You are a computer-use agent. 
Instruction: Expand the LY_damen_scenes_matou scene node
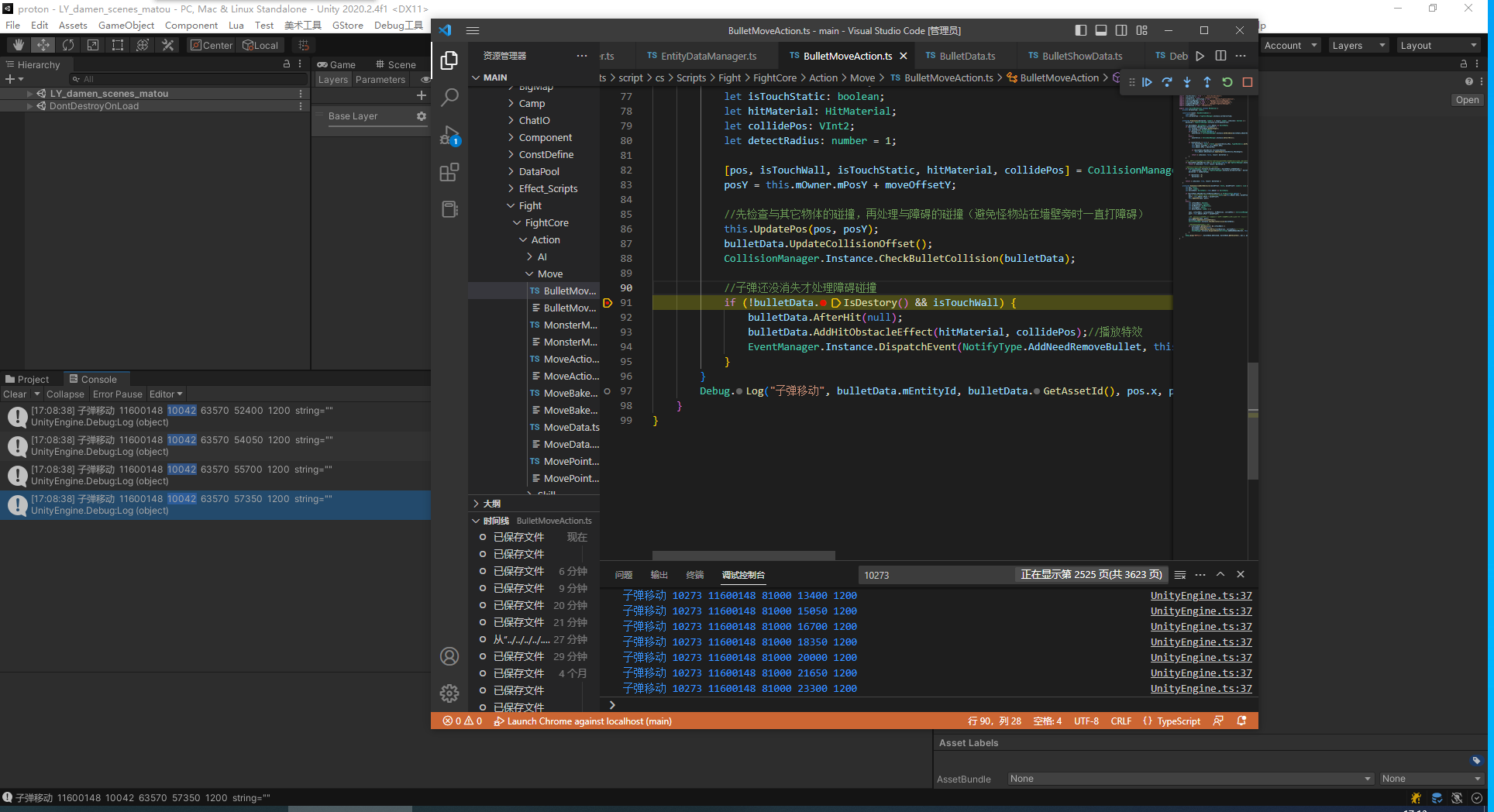point(29,94)
